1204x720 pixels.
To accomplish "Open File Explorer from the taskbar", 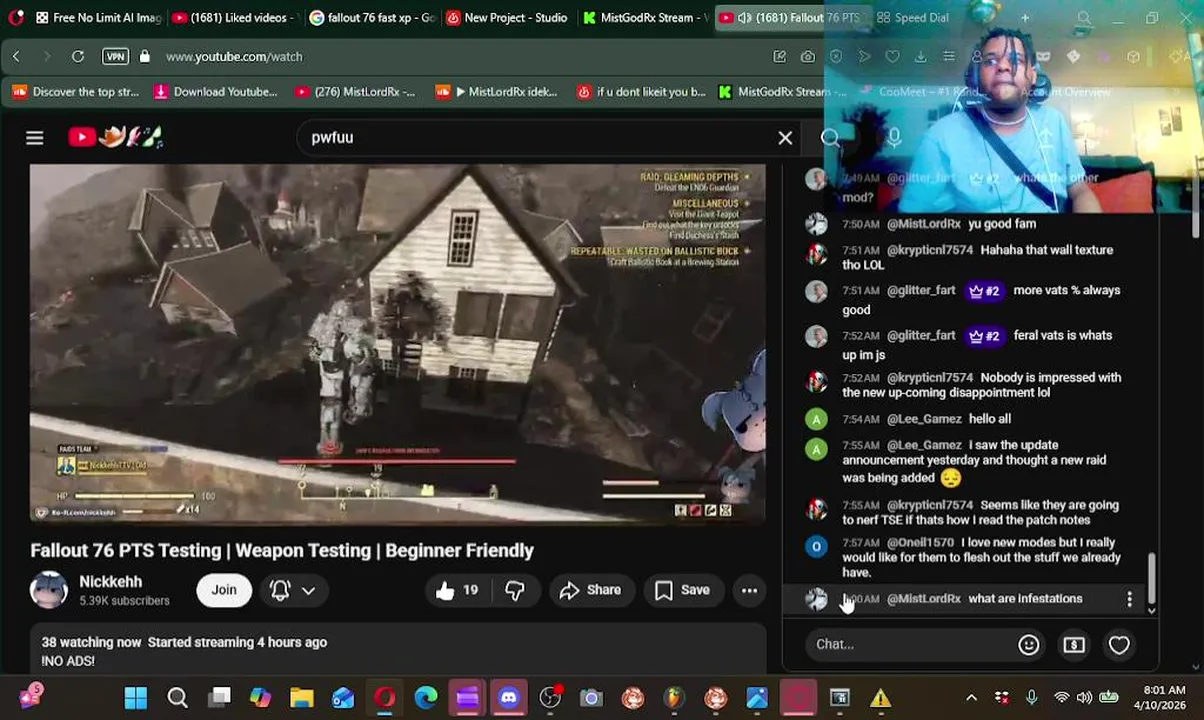I will pyautogui.click(x=302, y=698).
